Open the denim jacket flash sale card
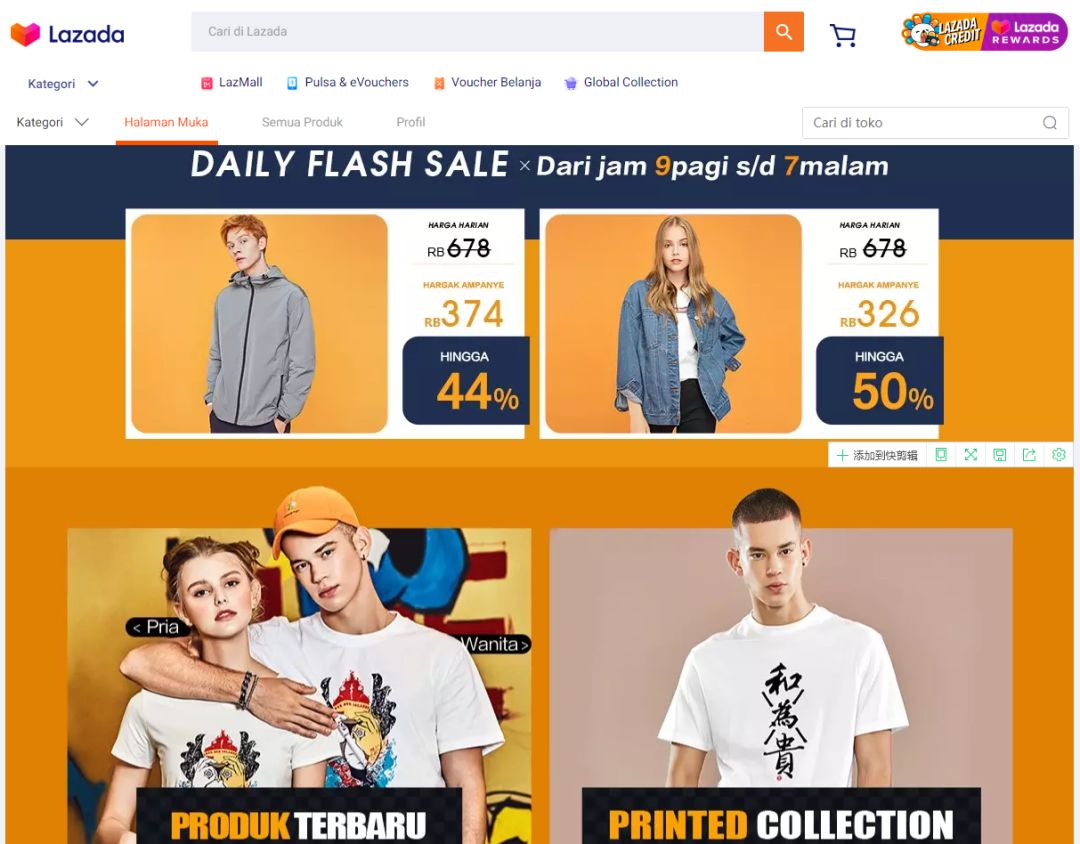This screenshot has height=844, width=1080. click(739, 324)
